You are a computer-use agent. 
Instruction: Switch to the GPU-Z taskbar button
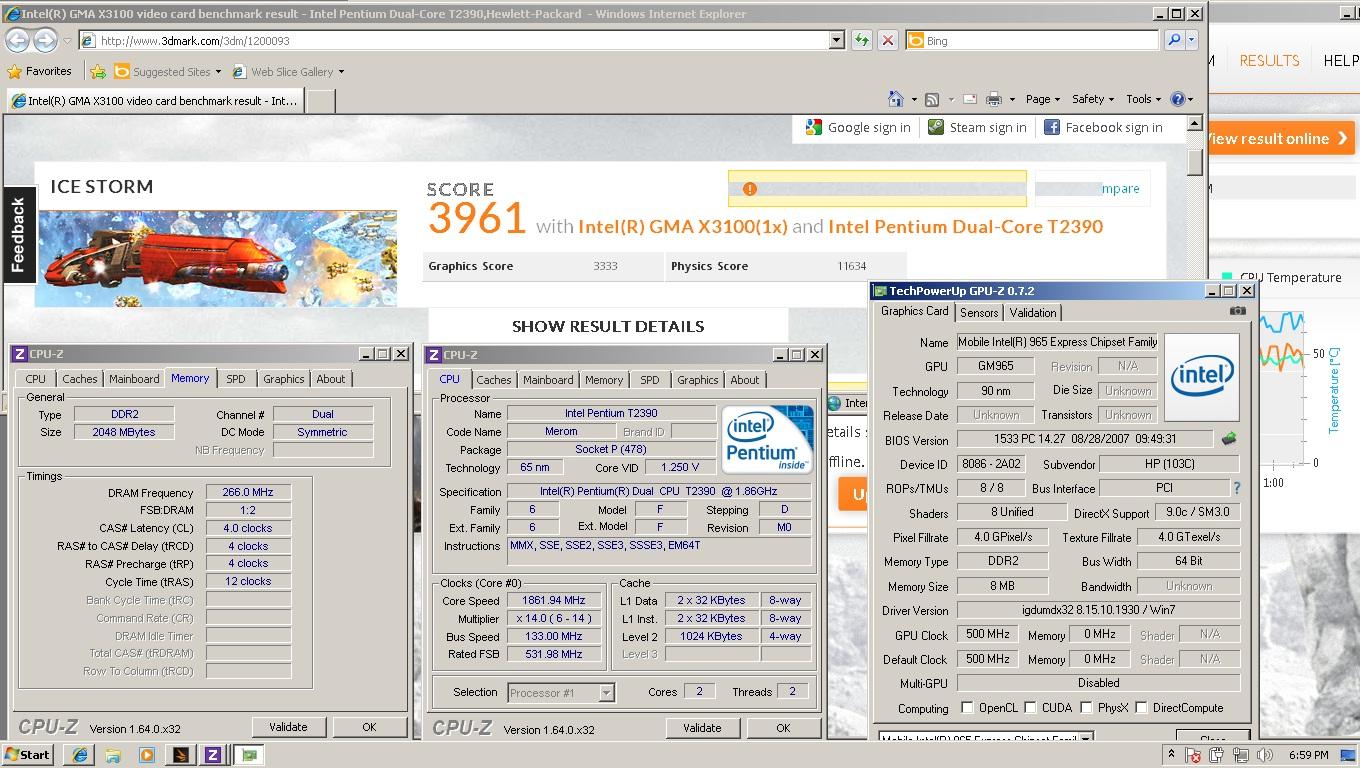pos(250,755)
